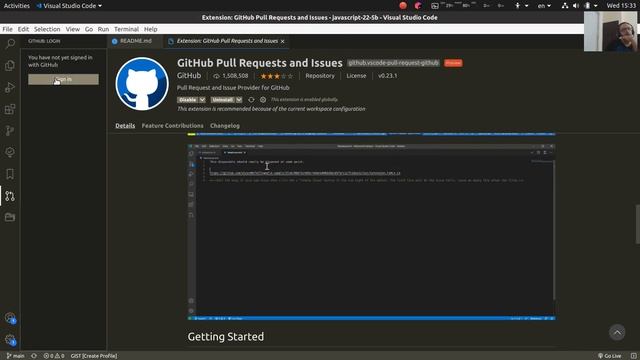
Task: Open errors and warnings count in status bar
Action: (x=54, y=356)
